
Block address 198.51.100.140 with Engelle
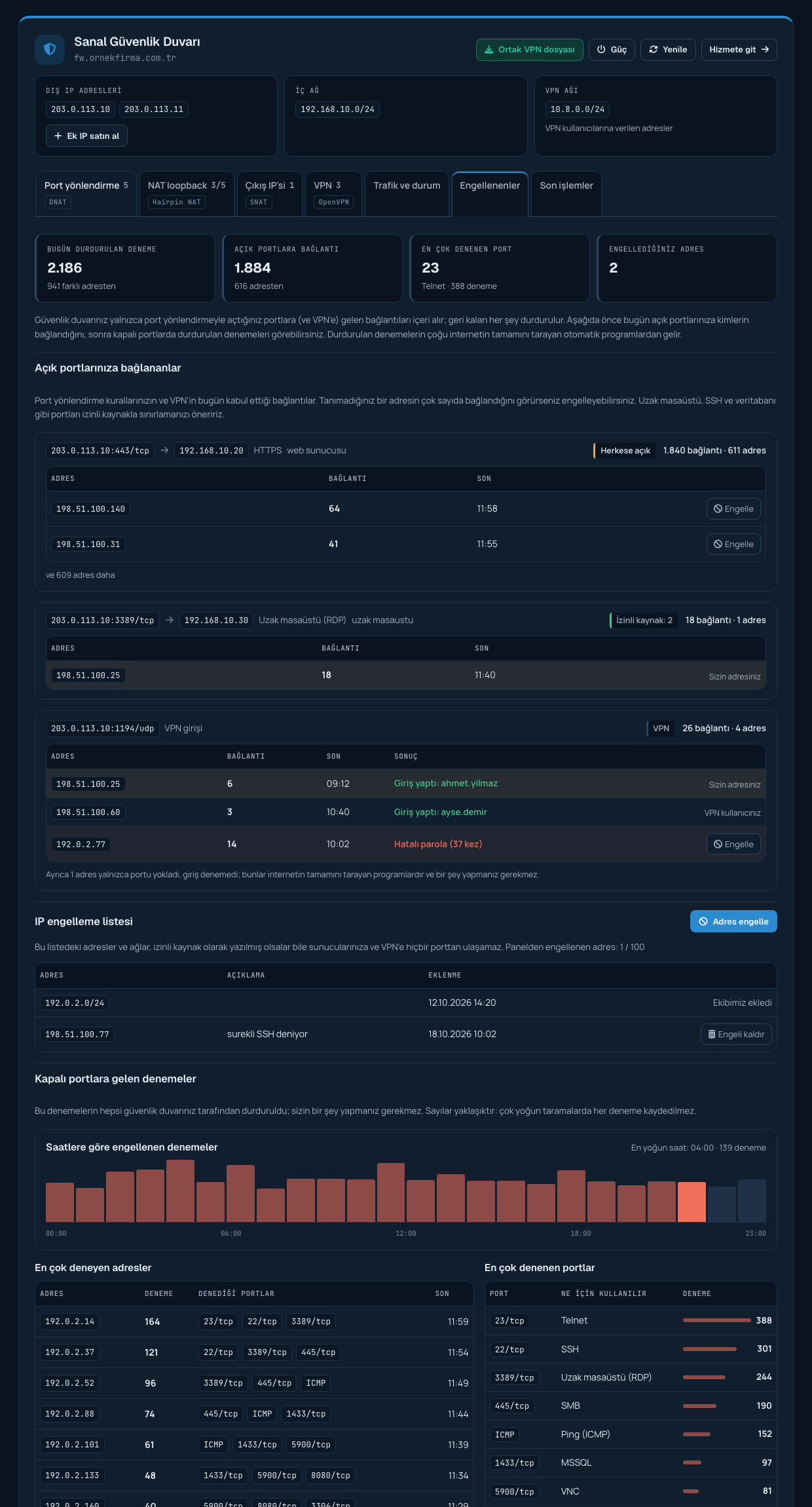point(733,509)
